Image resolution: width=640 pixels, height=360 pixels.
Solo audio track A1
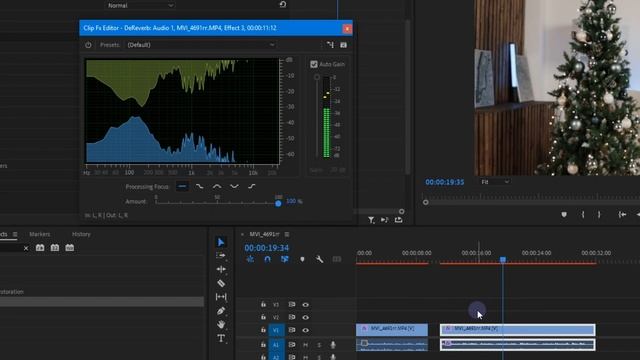[319, 345]
